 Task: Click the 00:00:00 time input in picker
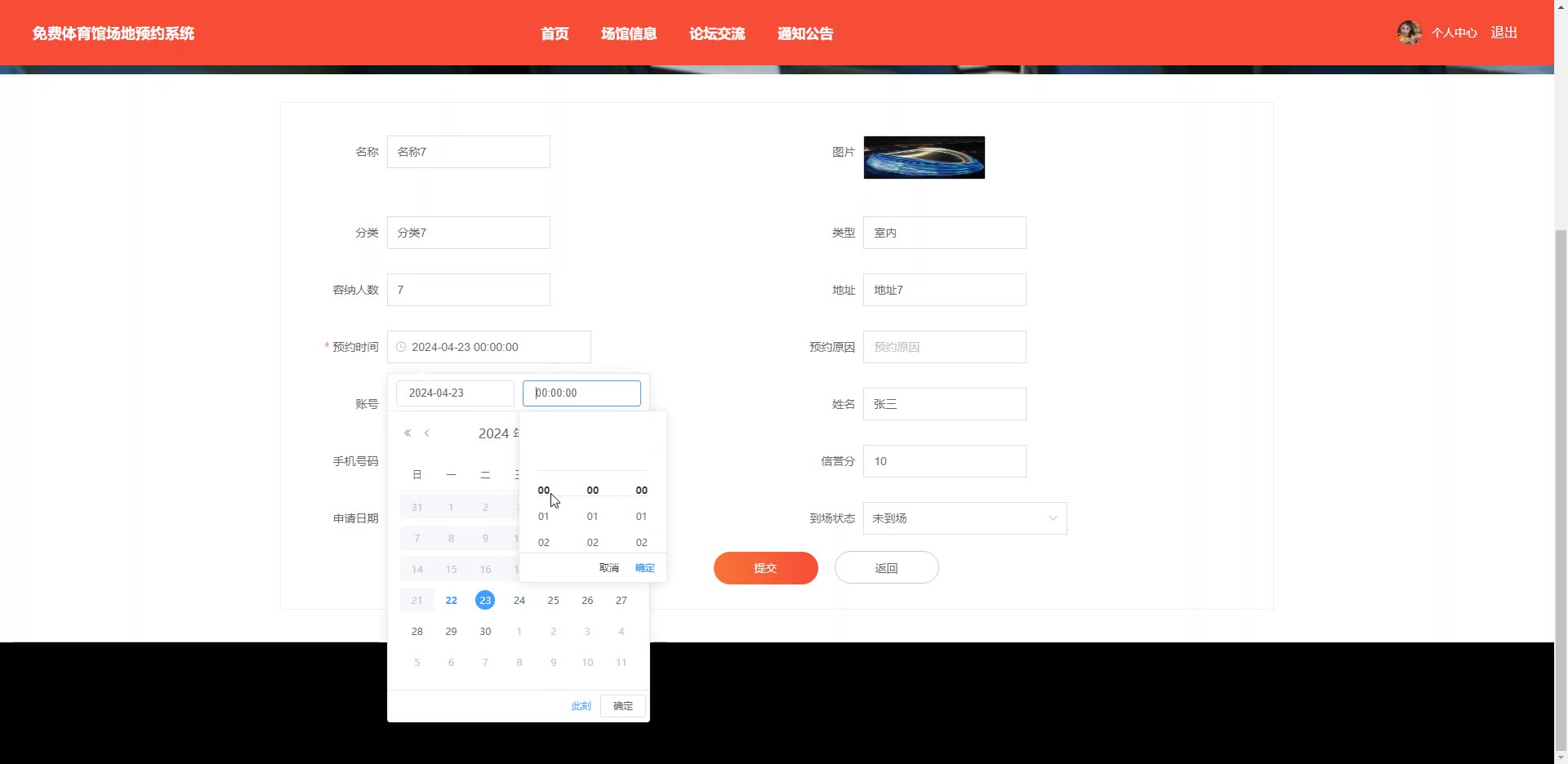[x=581, y=393]
